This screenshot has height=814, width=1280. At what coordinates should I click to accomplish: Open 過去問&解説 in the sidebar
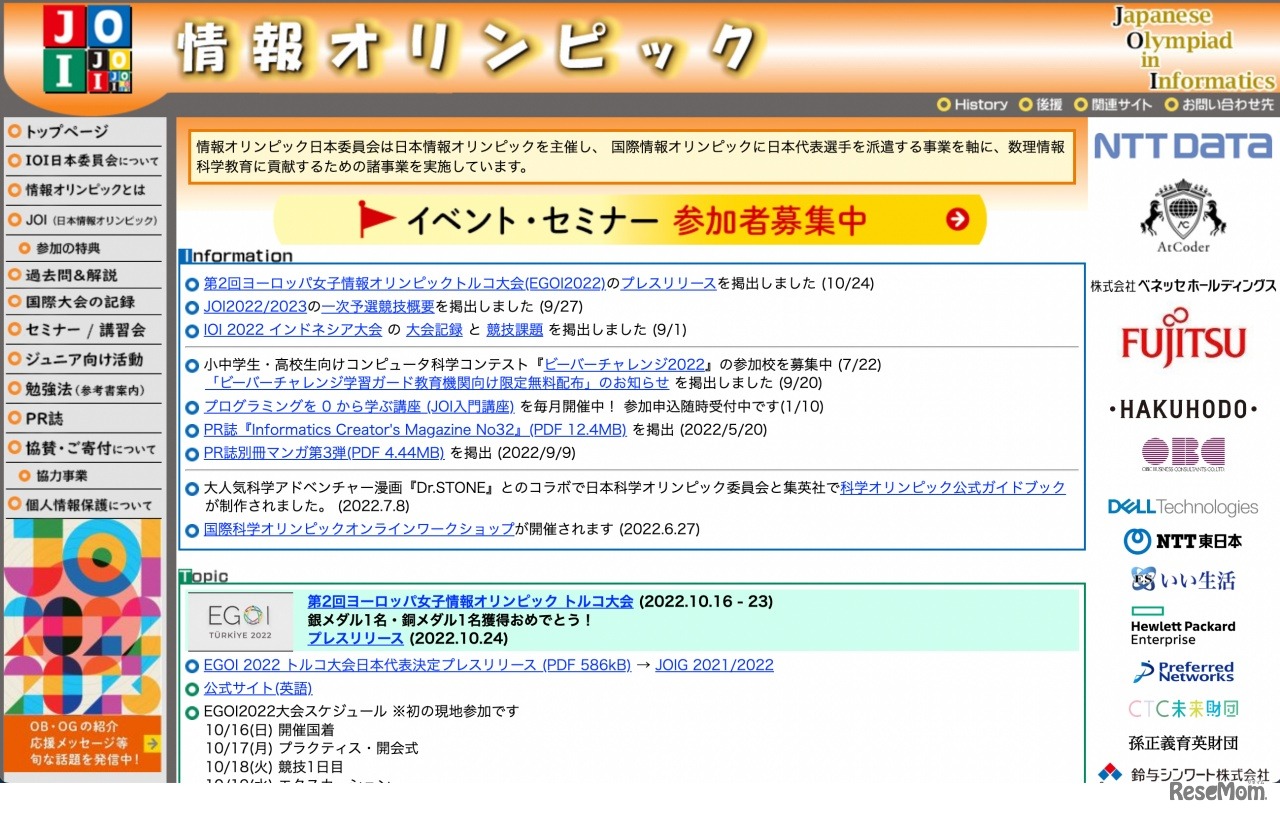tap(83, 275)
